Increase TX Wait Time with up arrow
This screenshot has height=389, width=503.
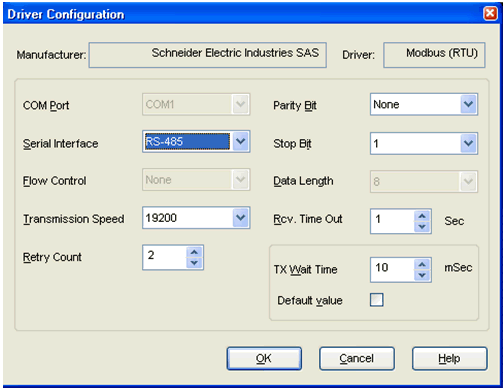tap(422, 264)
